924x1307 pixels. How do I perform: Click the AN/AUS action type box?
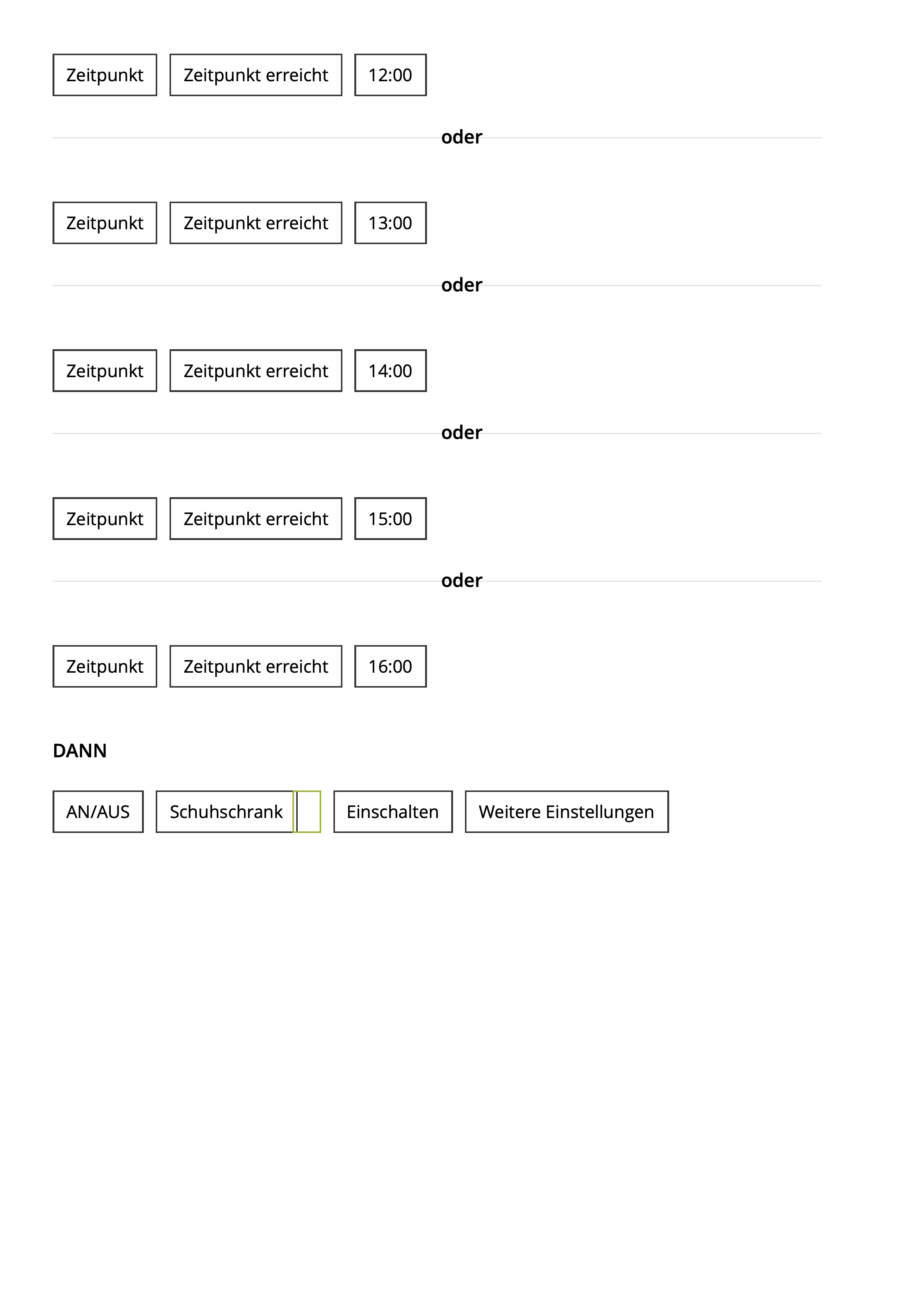(98, 812)
